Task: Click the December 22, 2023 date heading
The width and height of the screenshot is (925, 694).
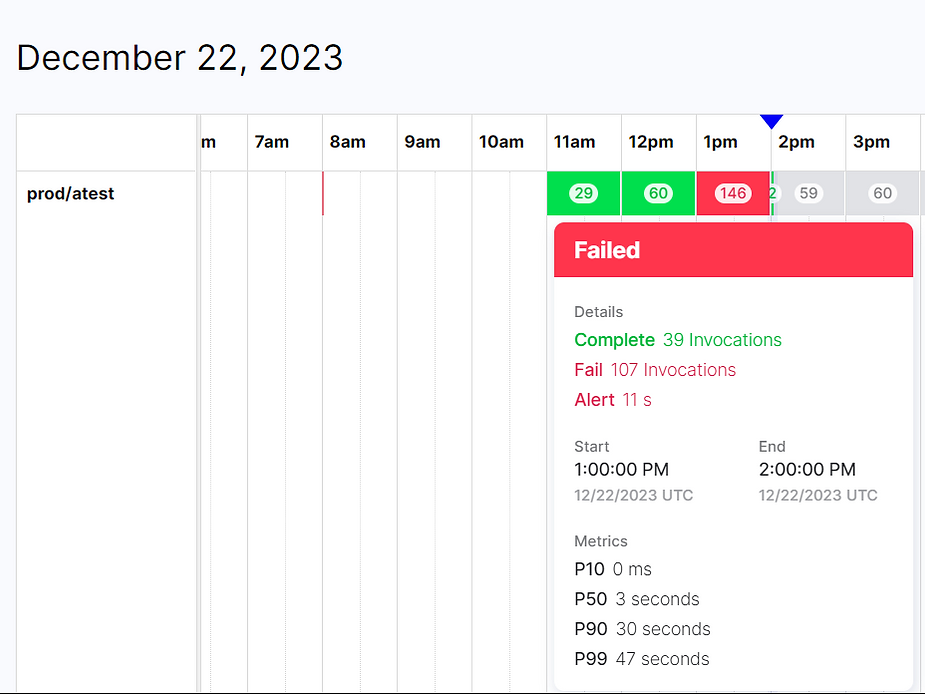Action: point(180,58)
